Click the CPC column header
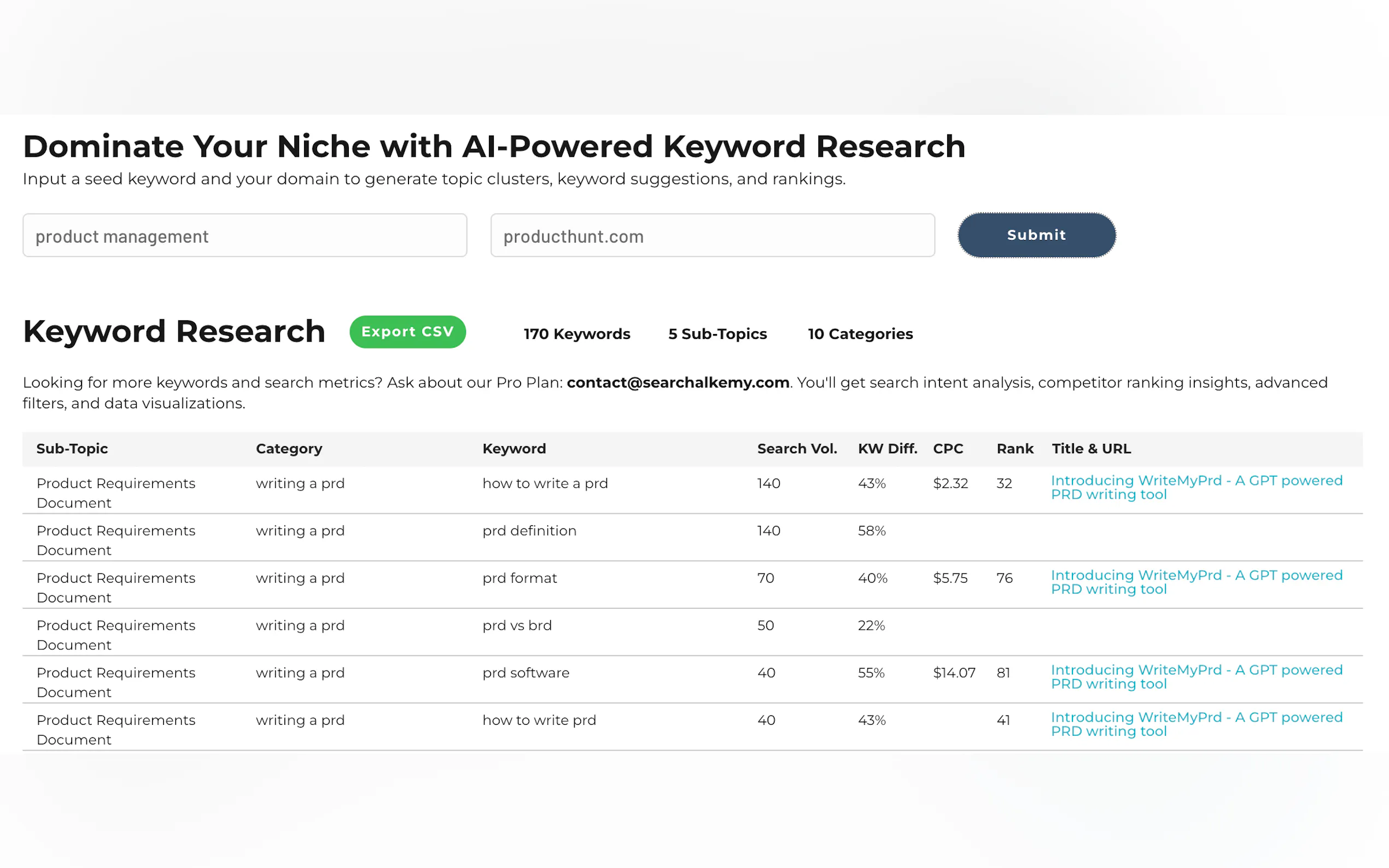This screenshot has height=868, width=1389. [948, 449]
